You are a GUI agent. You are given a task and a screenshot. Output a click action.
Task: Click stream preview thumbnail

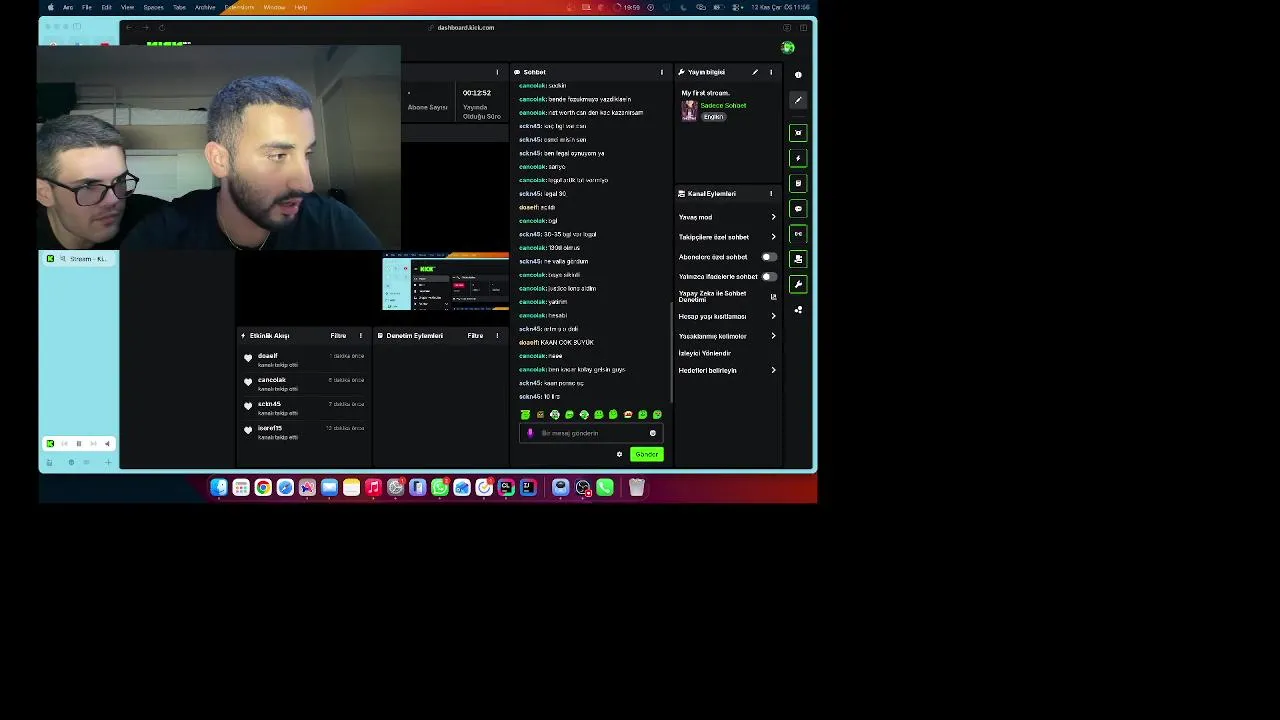click(x=446, y=282)
